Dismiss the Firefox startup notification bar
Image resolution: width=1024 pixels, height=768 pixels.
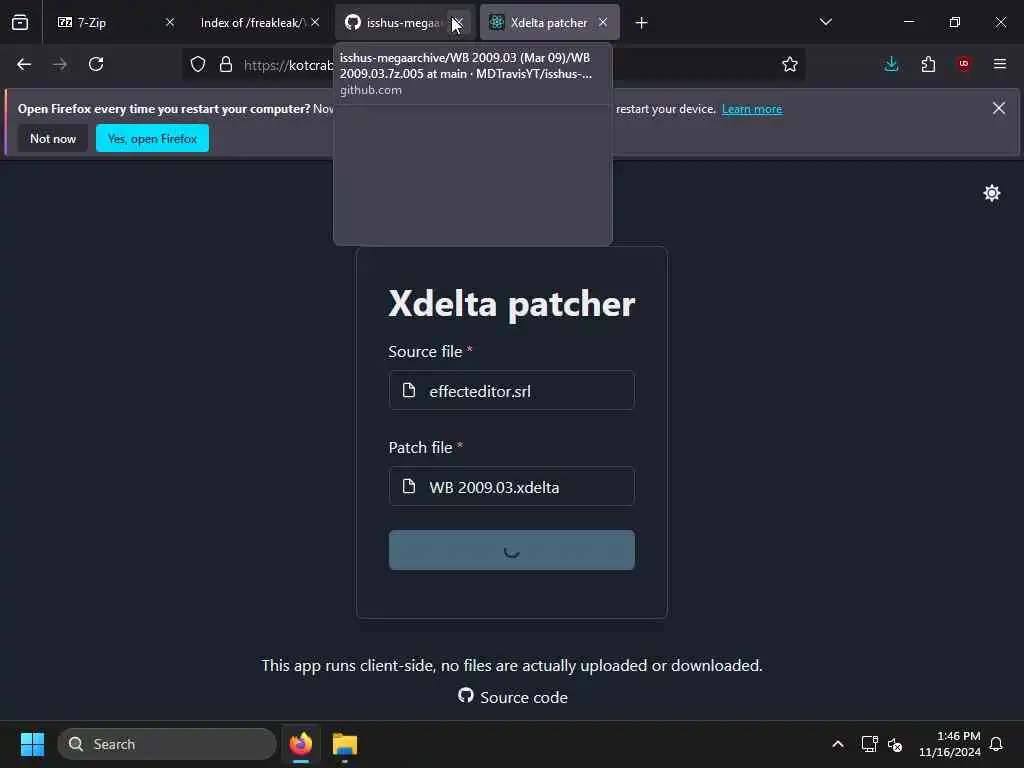pyautogui.click(x=999, y=108)
